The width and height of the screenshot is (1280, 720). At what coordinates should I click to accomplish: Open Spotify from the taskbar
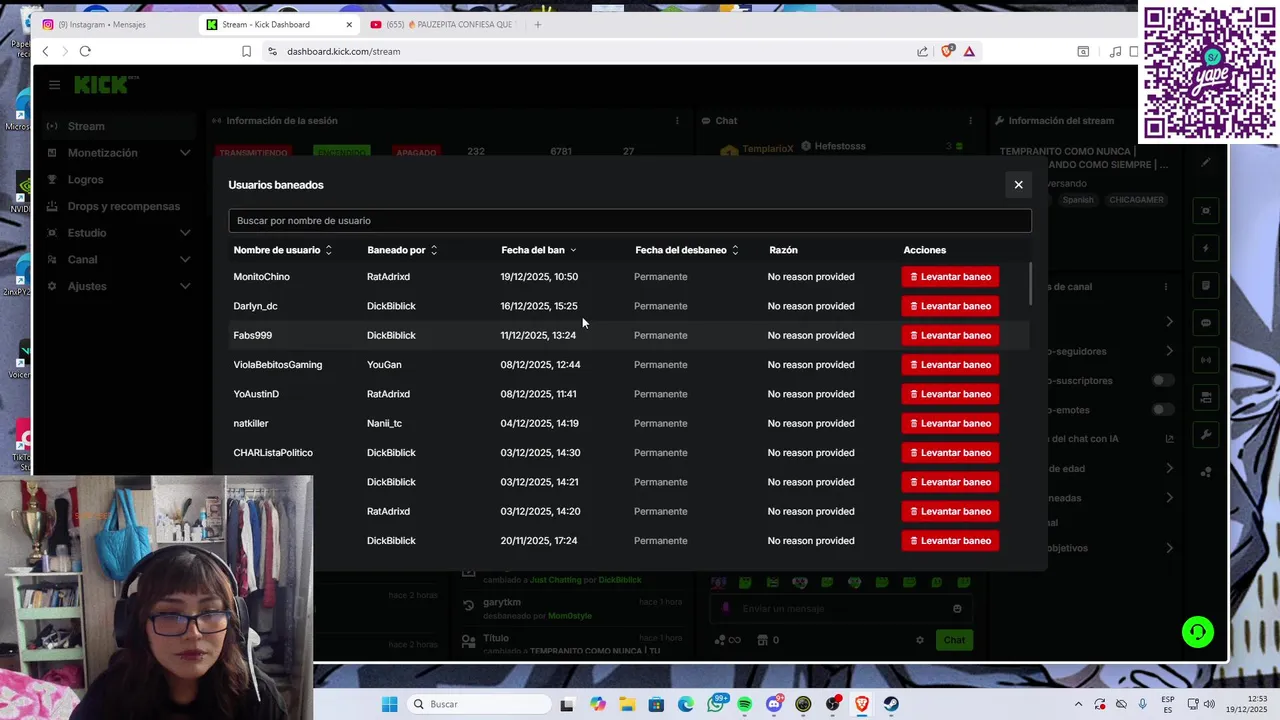744,704
